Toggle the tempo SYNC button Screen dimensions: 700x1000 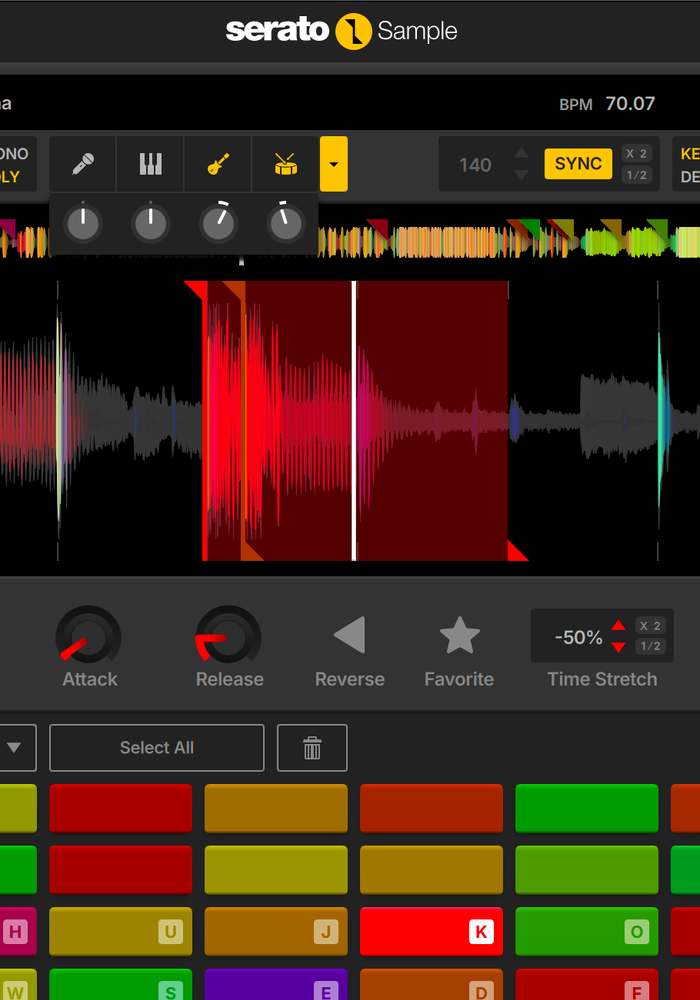coord(578,164)
